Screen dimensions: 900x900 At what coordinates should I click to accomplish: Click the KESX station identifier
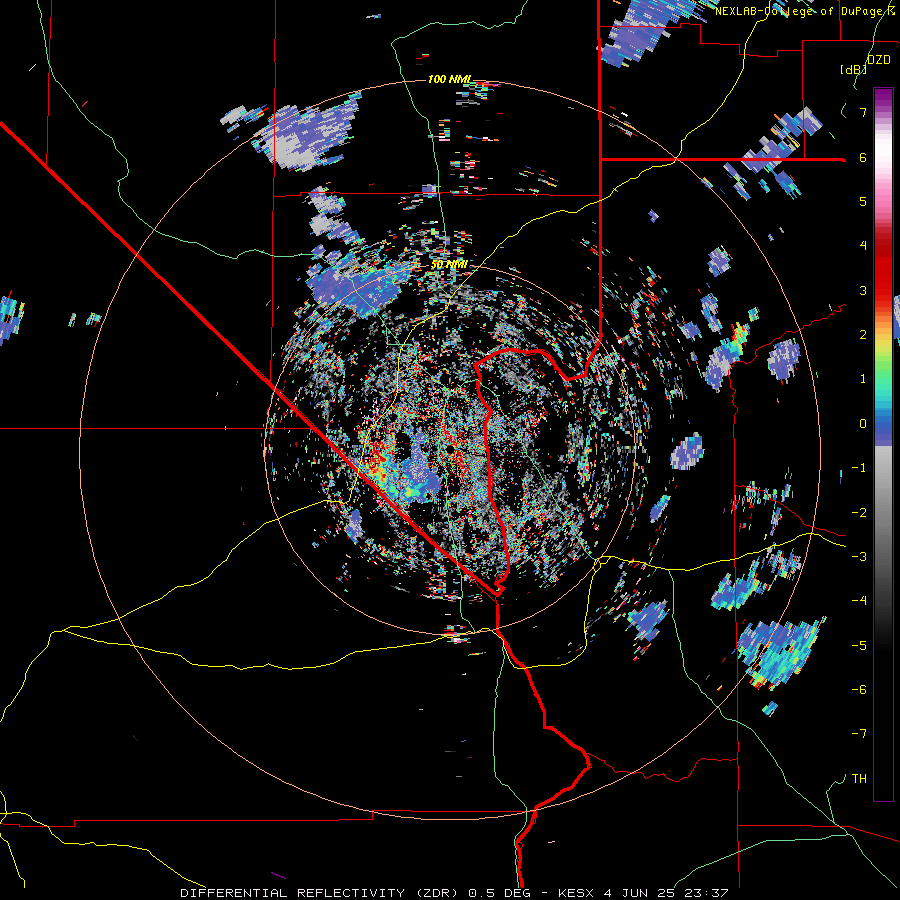[577, 893]
